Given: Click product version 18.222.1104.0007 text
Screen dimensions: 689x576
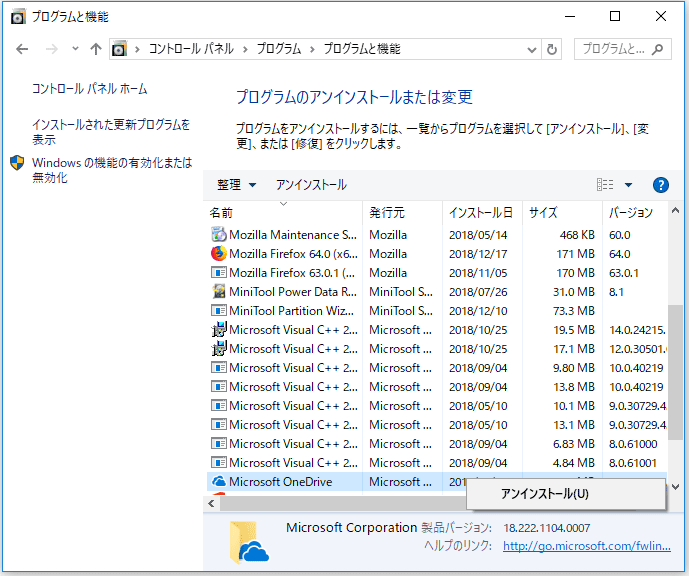Looking at the screenshot, I should [547, 528].
